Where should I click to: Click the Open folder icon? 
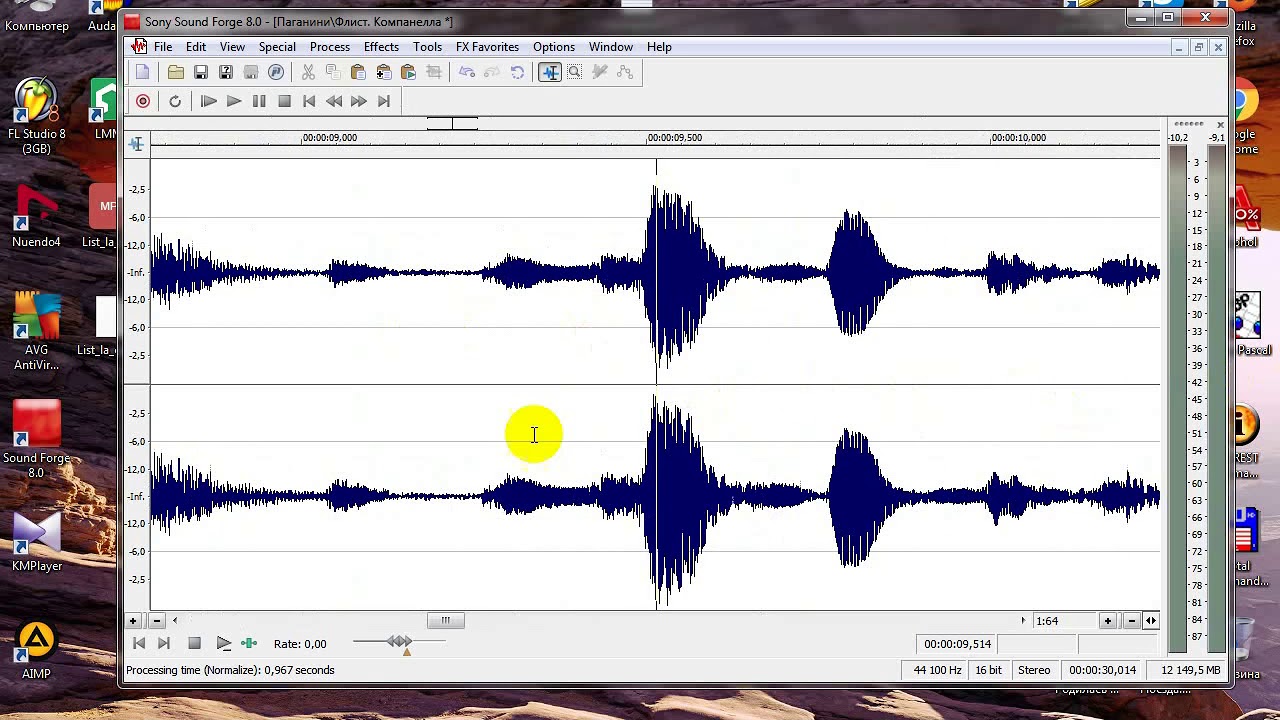click(176, 72)
